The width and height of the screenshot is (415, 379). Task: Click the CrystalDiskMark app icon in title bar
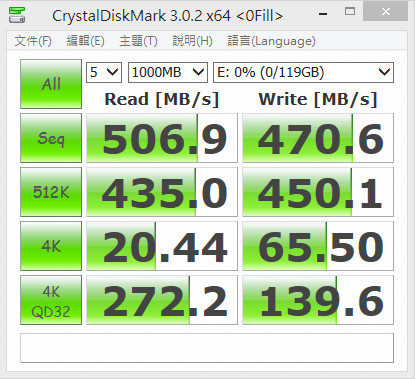pyautogui.click(x=17, y=15)
